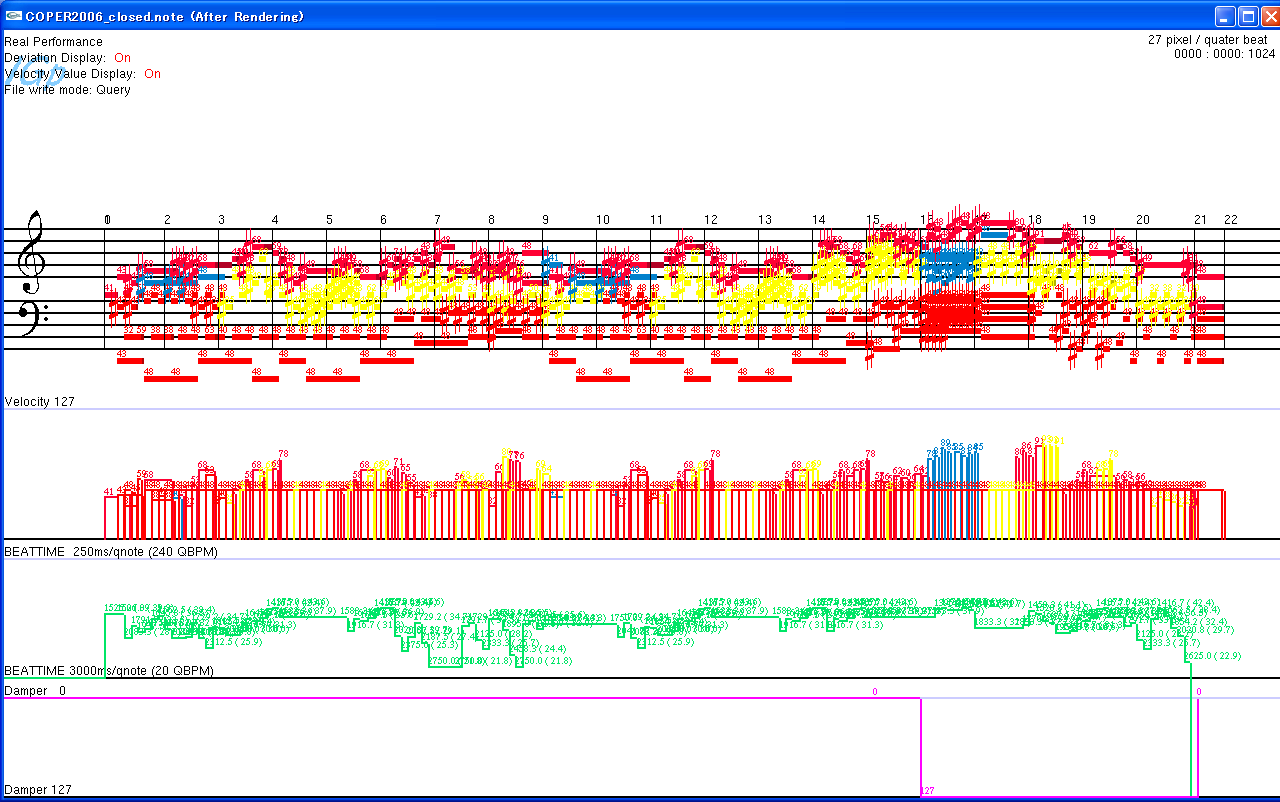Toggle the Deviation Display On value
Viewport: 1280px width, 802px height.
(x=122, y=58)
